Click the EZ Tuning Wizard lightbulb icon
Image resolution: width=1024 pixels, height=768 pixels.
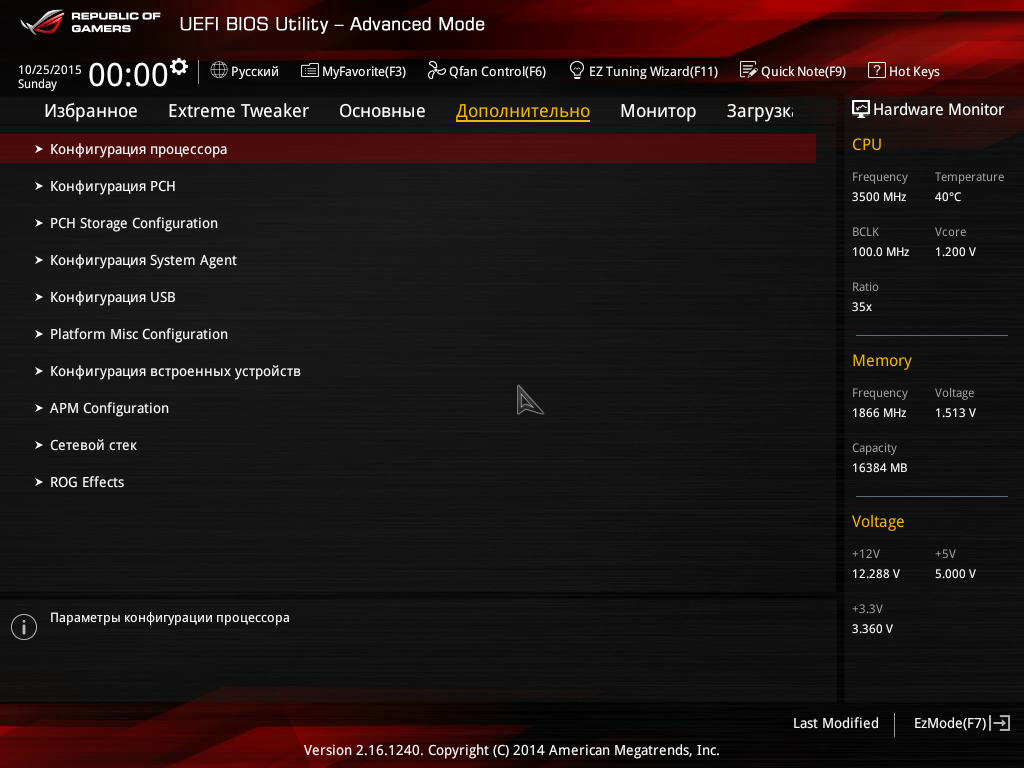coord(577,70)
